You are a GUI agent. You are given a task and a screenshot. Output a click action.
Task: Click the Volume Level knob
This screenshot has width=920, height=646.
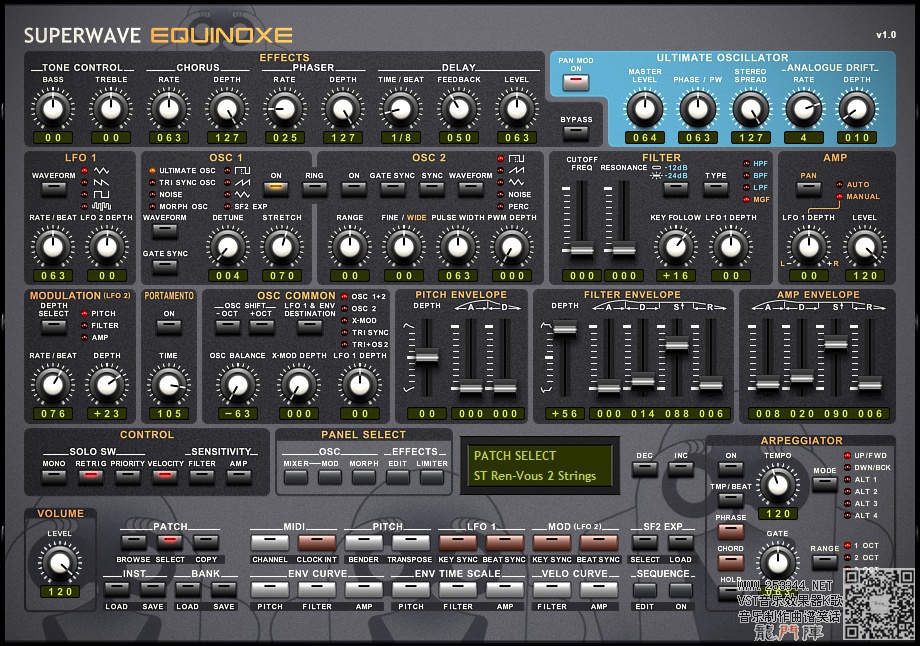click(x=60, y=563)
